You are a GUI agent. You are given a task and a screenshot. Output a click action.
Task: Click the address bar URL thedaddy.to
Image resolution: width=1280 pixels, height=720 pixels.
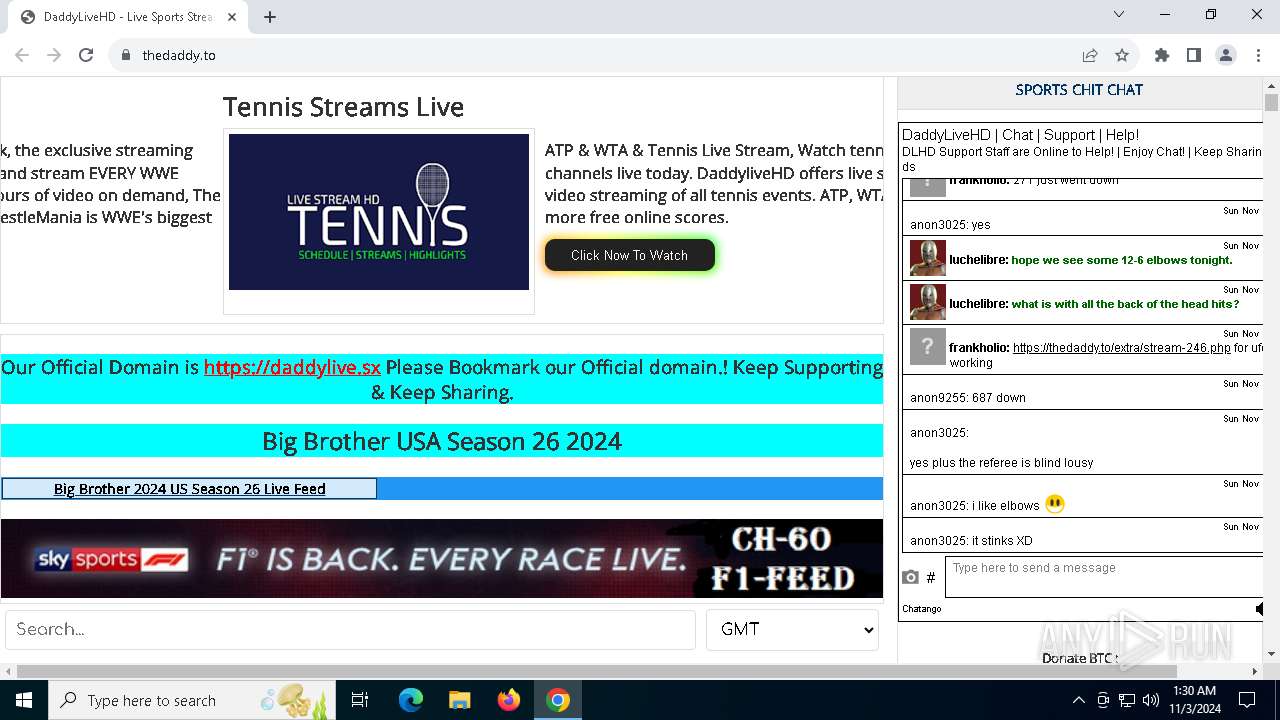click(x=179, y=55)
